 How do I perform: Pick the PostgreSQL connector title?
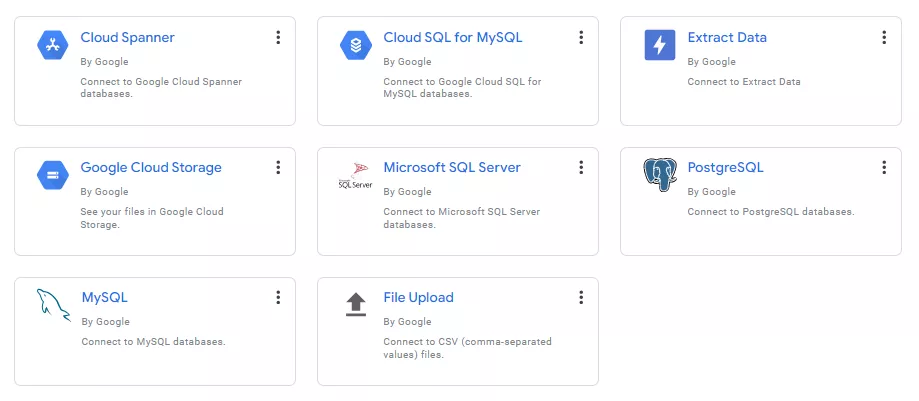click(x=725, y=168)
